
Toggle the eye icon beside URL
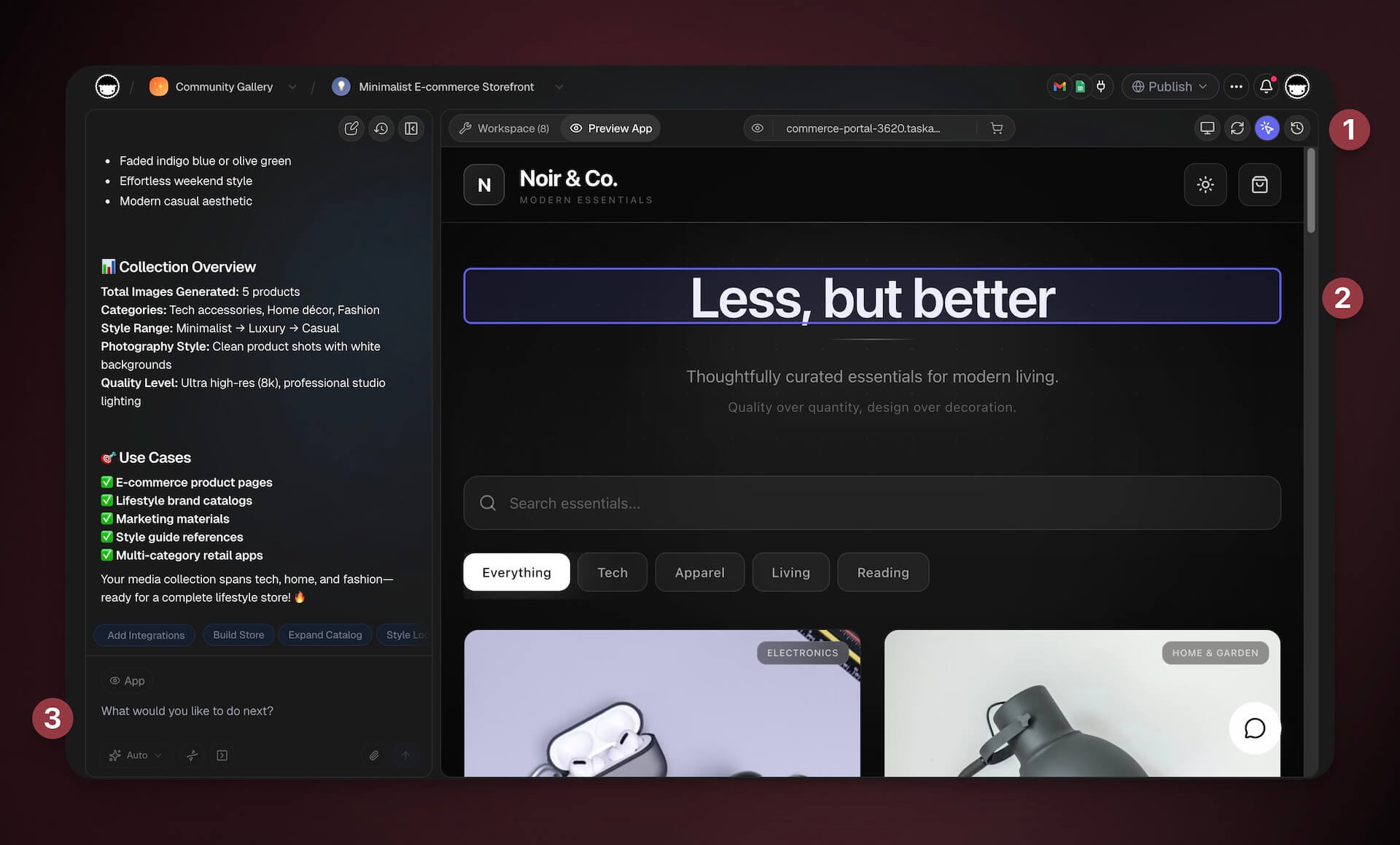758,128
